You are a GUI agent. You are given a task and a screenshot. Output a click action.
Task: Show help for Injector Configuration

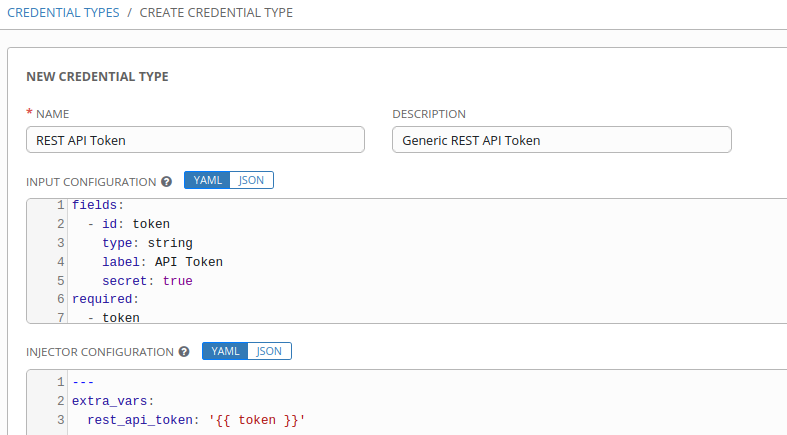184,352
